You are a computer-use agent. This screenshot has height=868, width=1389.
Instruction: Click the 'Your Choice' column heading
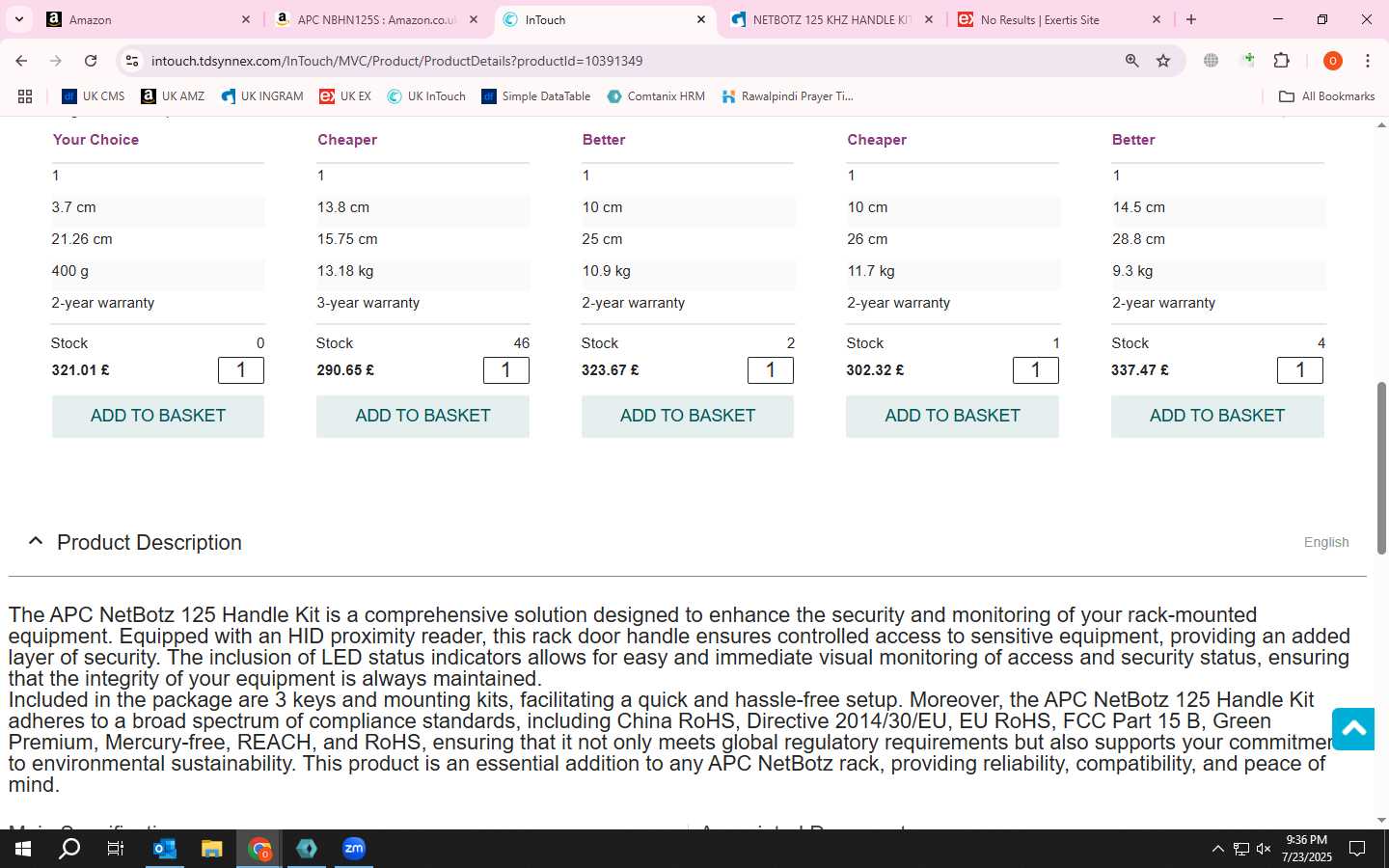95,140
